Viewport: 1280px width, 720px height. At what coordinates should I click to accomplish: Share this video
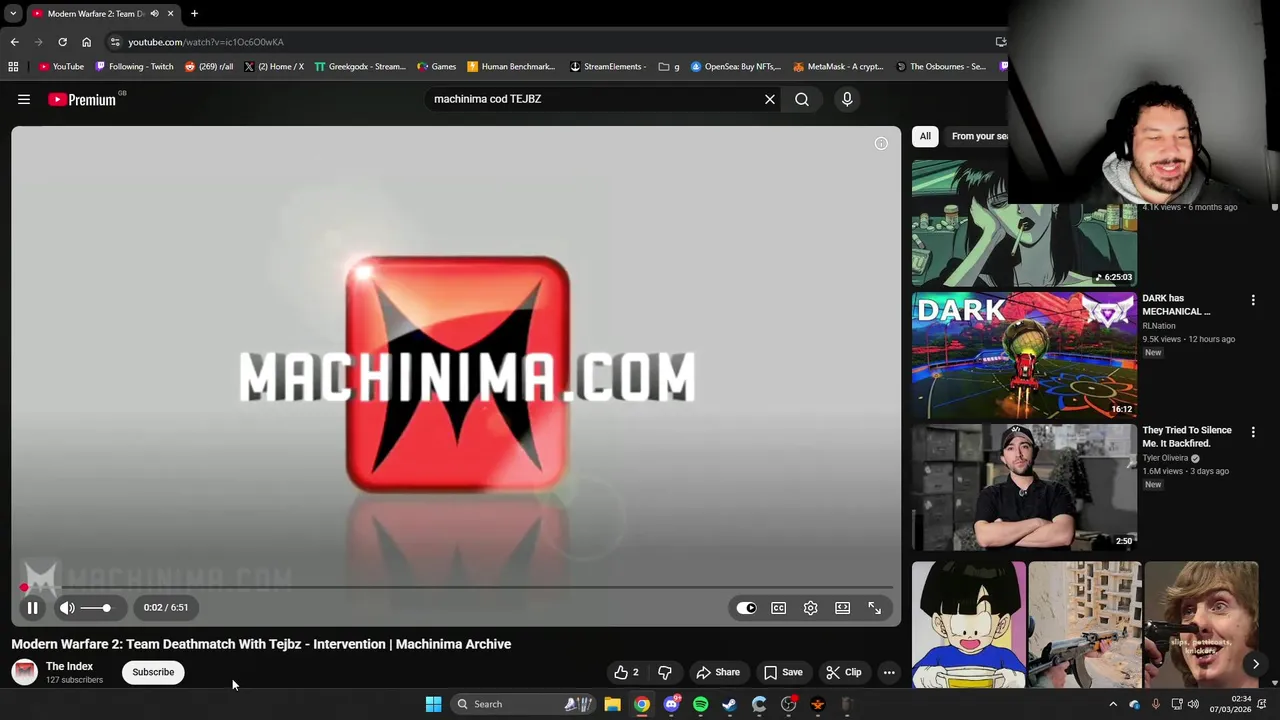pyautogui.click(x=718, y=672)
